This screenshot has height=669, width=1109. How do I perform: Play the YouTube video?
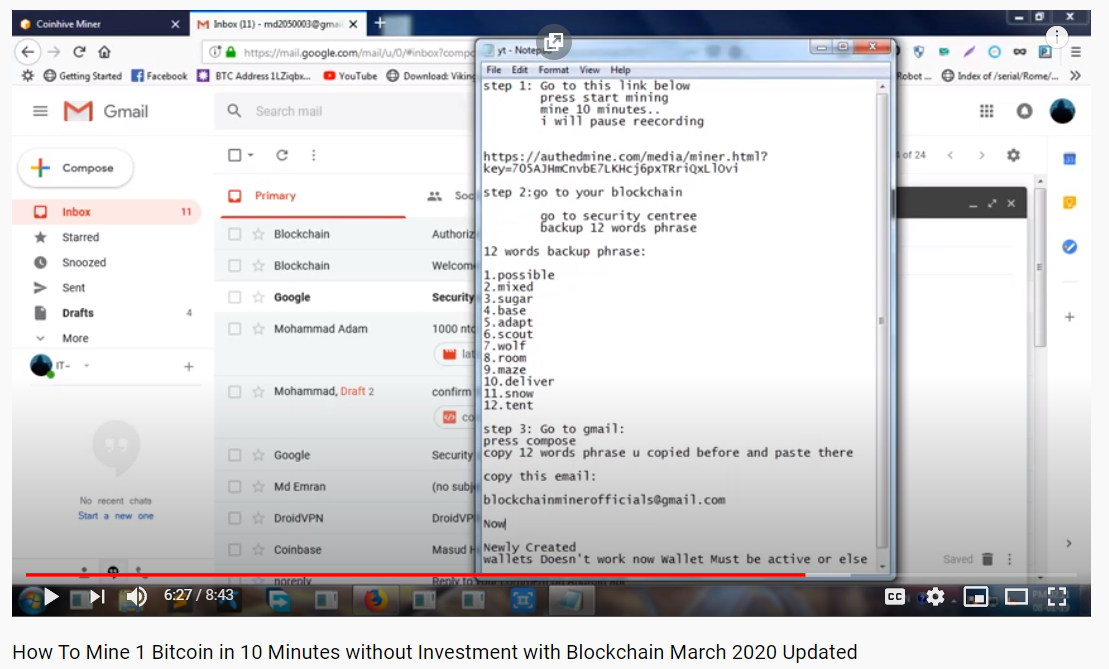coord(51,597)
